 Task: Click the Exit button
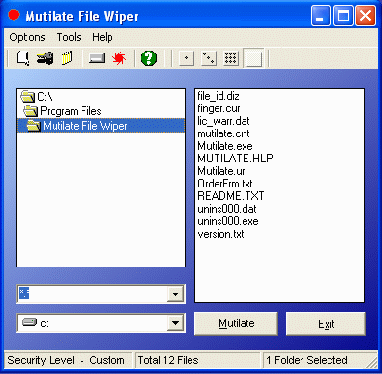326,324
